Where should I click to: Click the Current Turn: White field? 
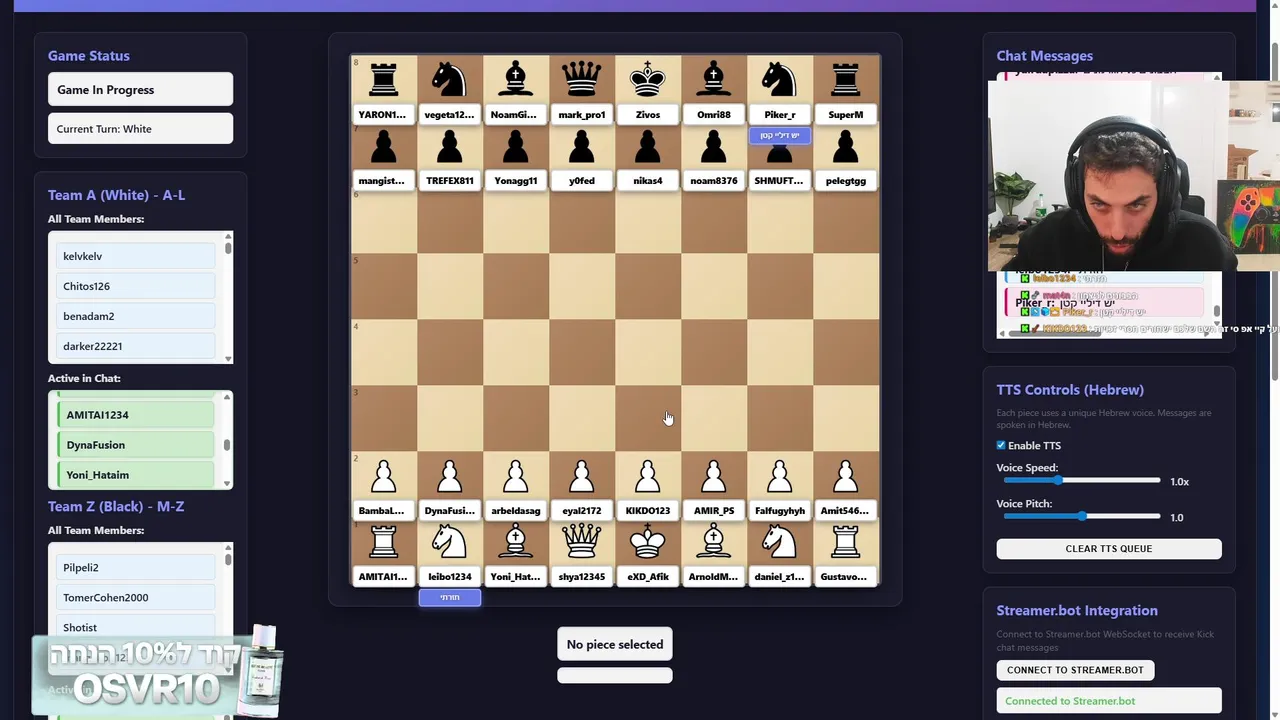pos(140,129)
